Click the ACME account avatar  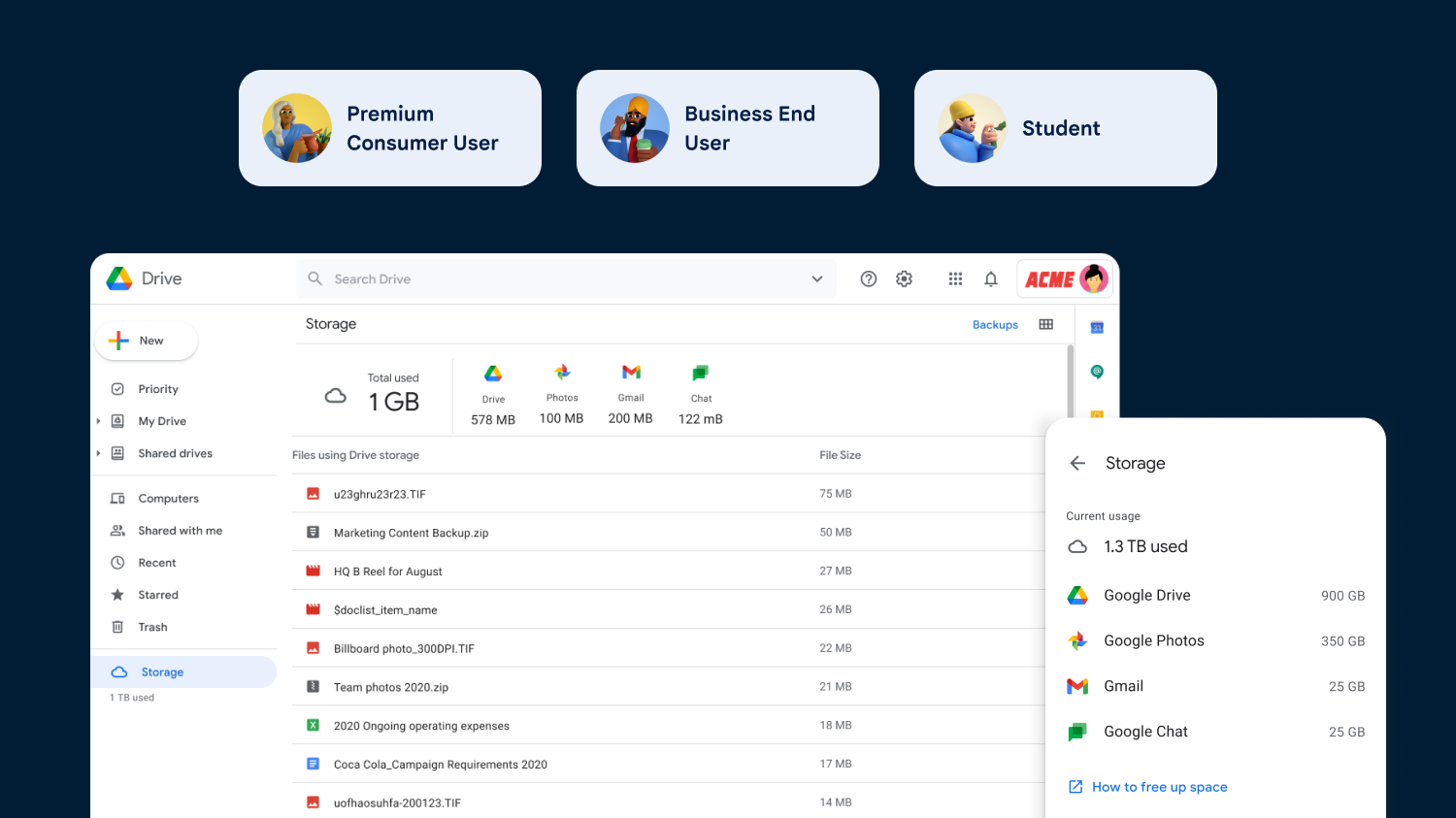click(x=1093, y=279)
